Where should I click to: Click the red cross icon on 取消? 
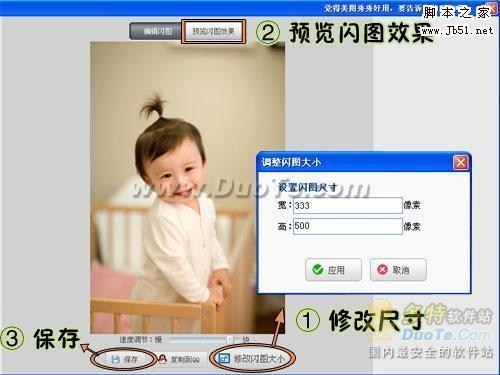click(x=382, y=269)
